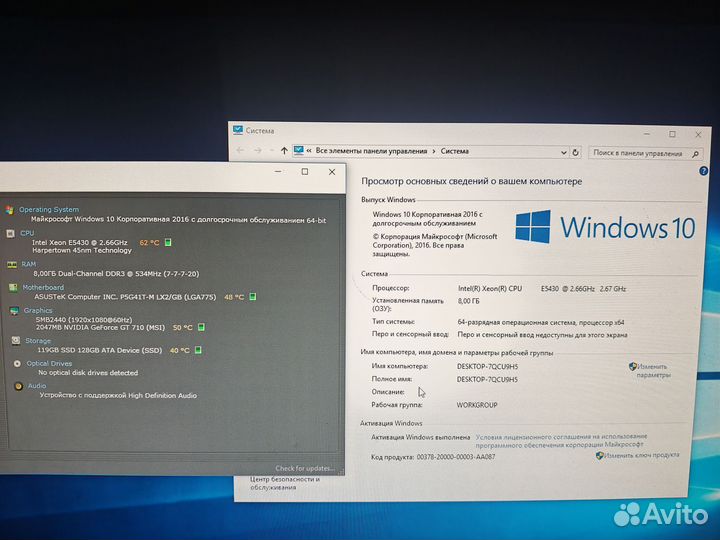Select the 8,00ГБ Dual-Channel DDR3 line
Image resolution: width=720 pixels, height=540 pixels.
[116, 274]
